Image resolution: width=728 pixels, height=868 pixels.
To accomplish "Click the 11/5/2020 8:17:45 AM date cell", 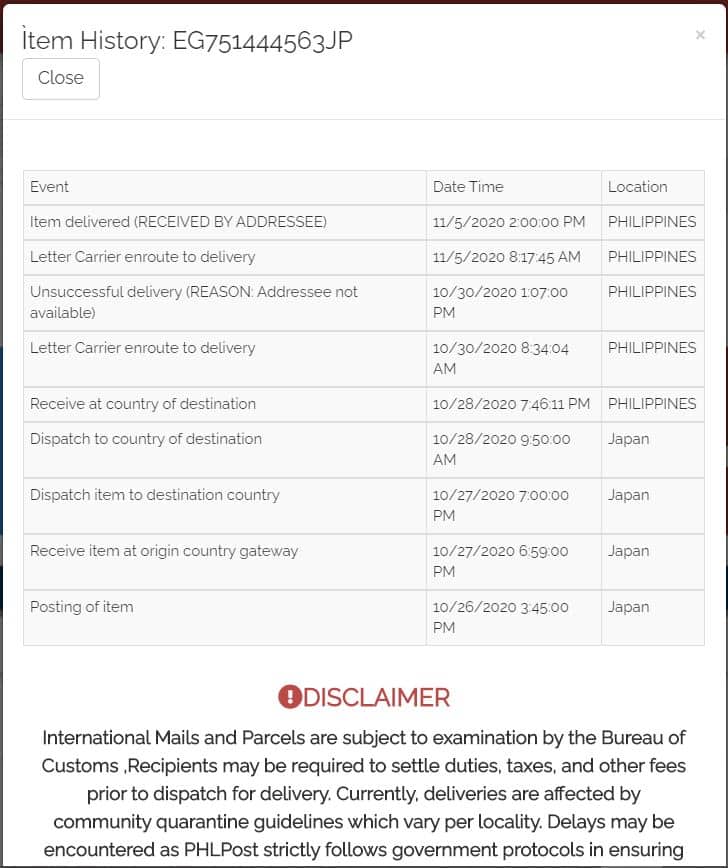I will point(506,257).
